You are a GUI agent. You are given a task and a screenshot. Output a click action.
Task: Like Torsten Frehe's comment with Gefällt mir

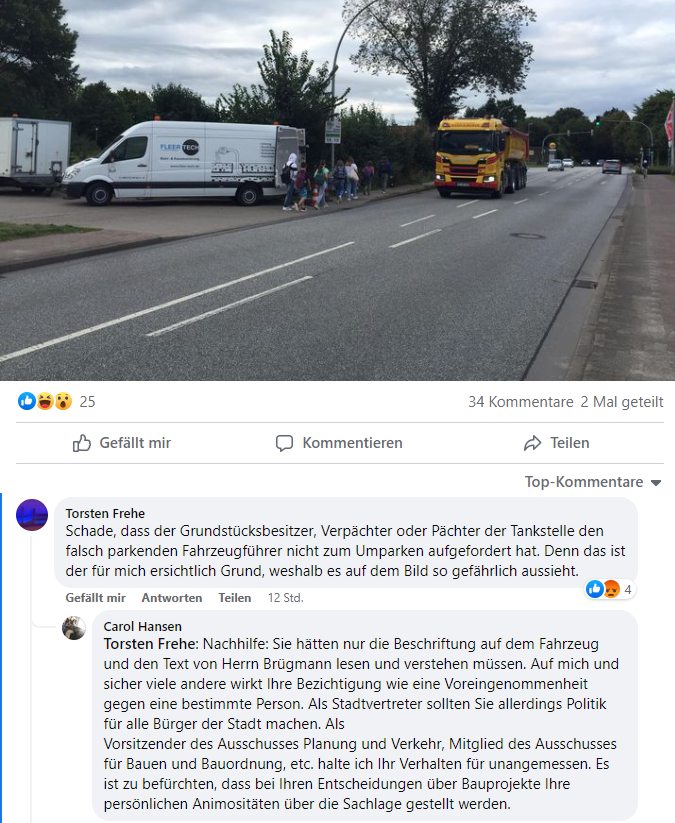96,598
